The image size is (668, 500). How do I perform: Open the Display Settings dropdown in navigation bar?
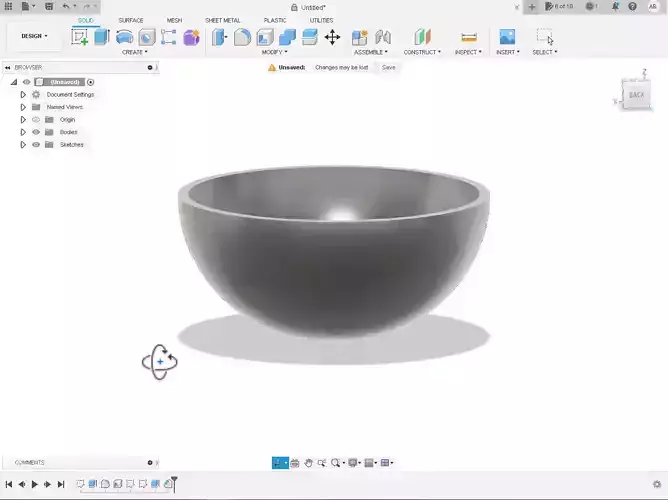[354, 463]
